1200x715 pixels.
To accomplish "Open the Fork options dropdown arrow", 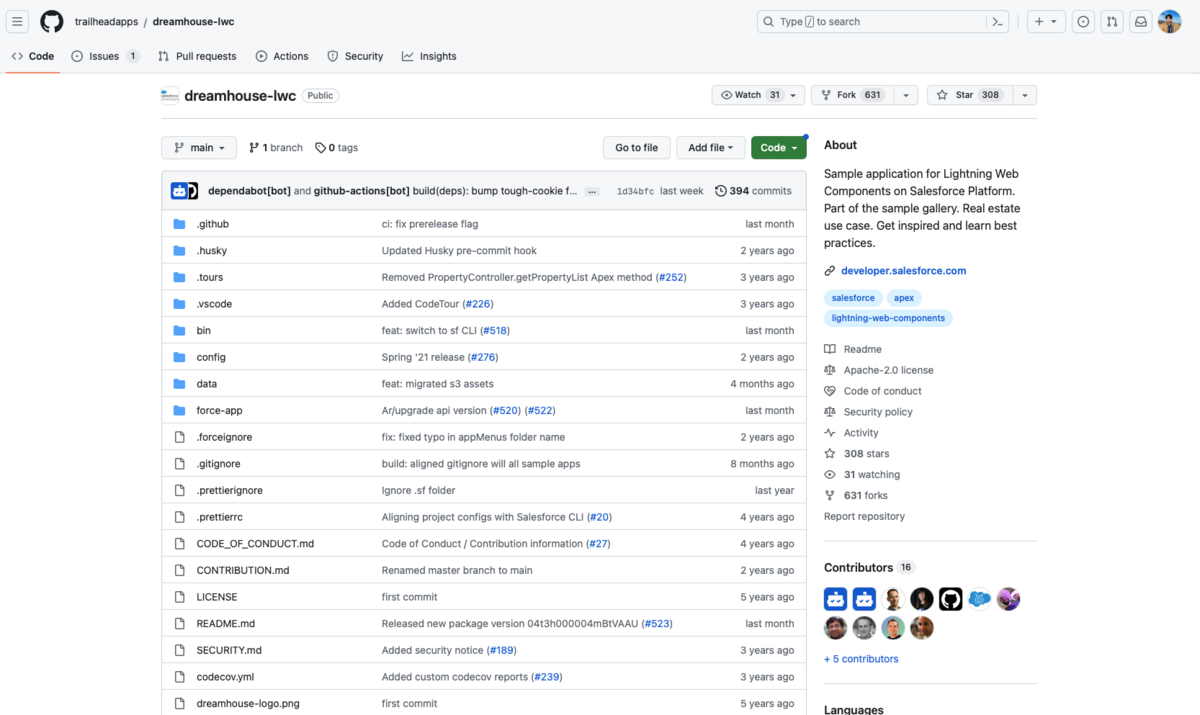I will (905, 95).
